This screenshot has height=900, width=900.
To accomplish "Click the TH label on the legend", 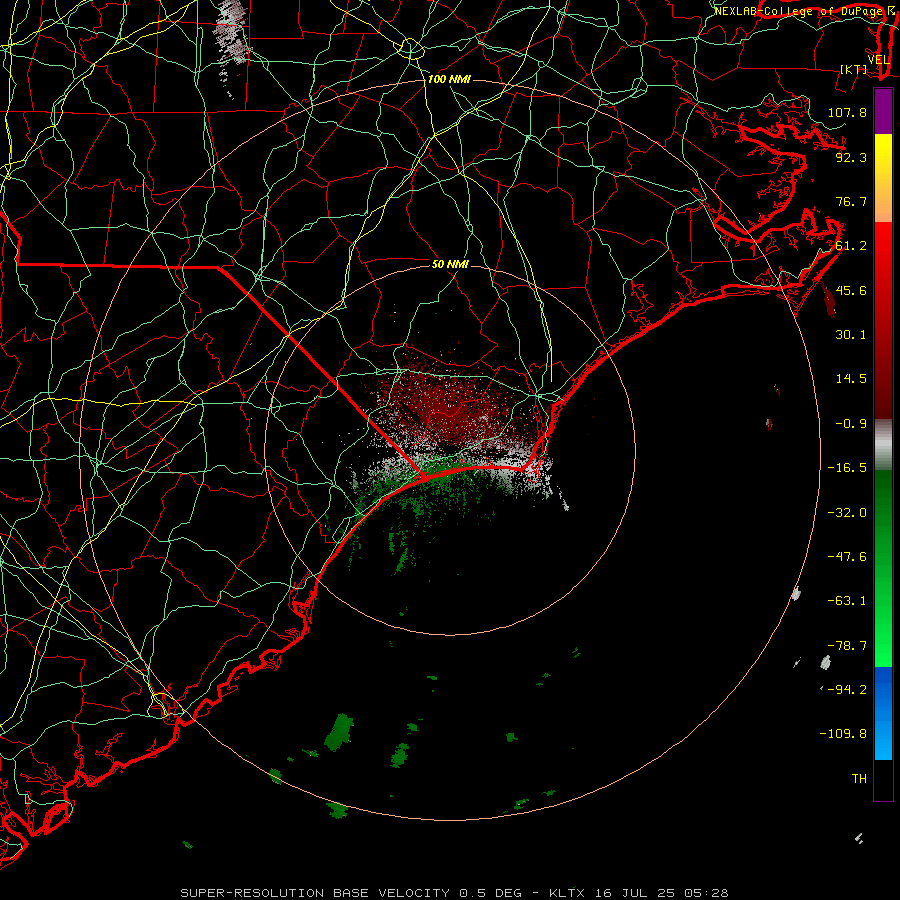I will click(859, 779).
